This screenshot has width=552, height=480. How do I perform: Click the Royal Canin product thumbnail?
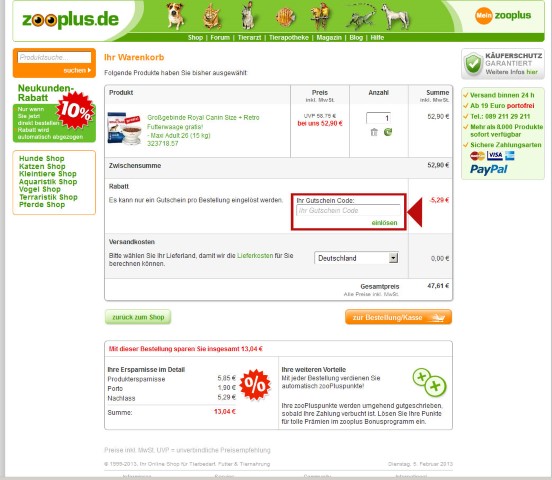click(x=124, y=129)
